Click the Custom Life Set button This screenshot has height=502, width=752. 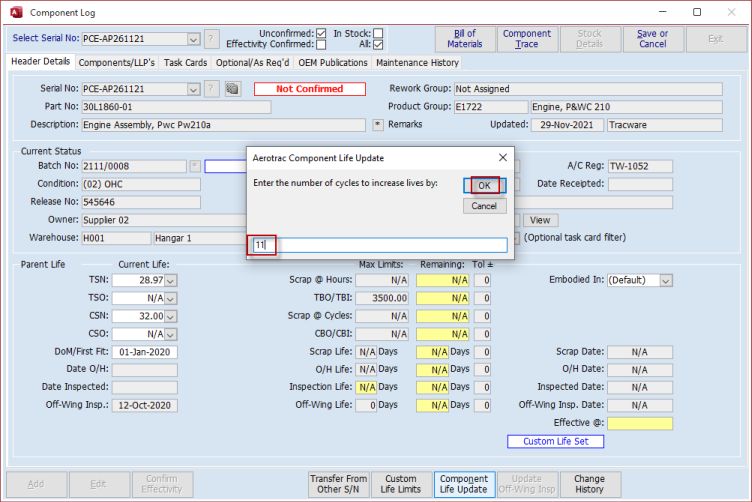[x=555, y=441]
